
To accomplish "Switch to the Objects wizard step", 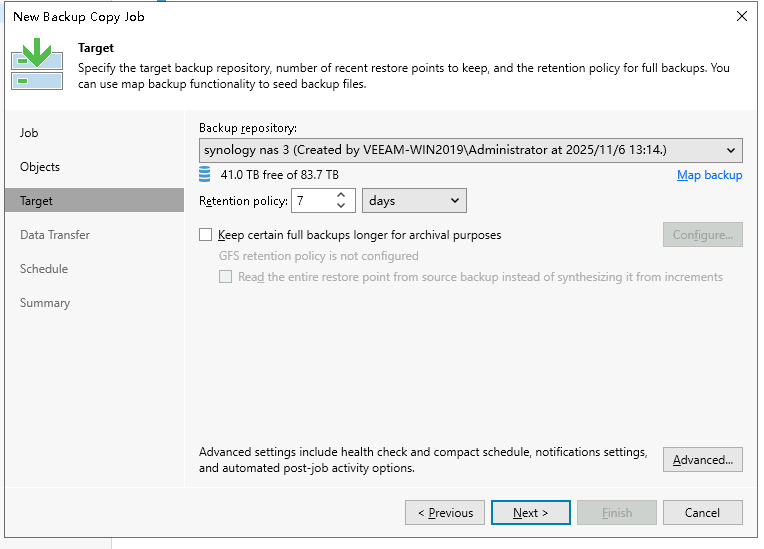I will (x=40, y=167).
